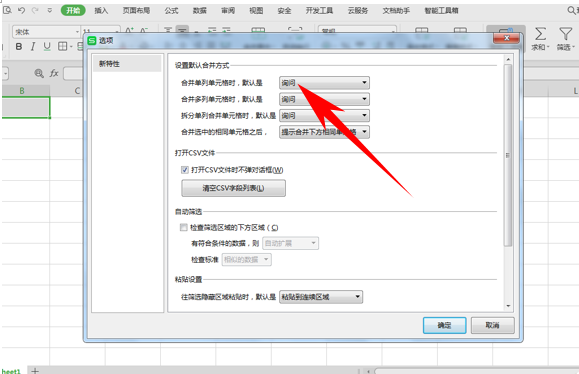Click the dialog scrollbar up arrow

508,59
